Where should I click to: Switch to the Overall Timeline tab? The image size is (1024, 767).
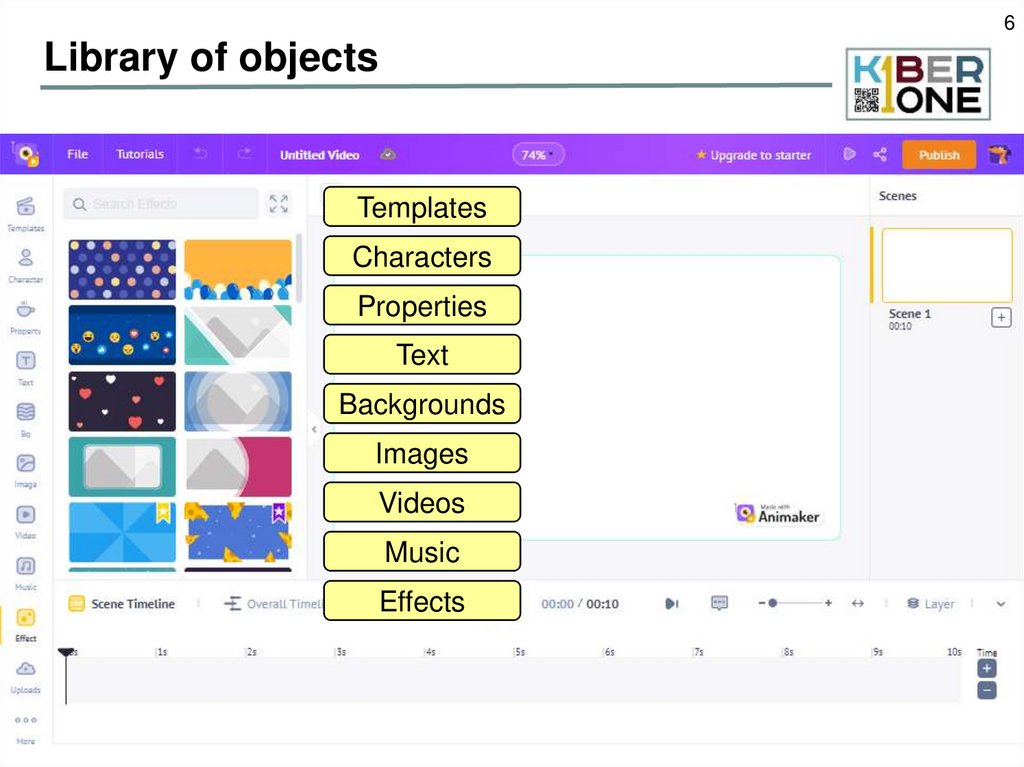point(273,604)
